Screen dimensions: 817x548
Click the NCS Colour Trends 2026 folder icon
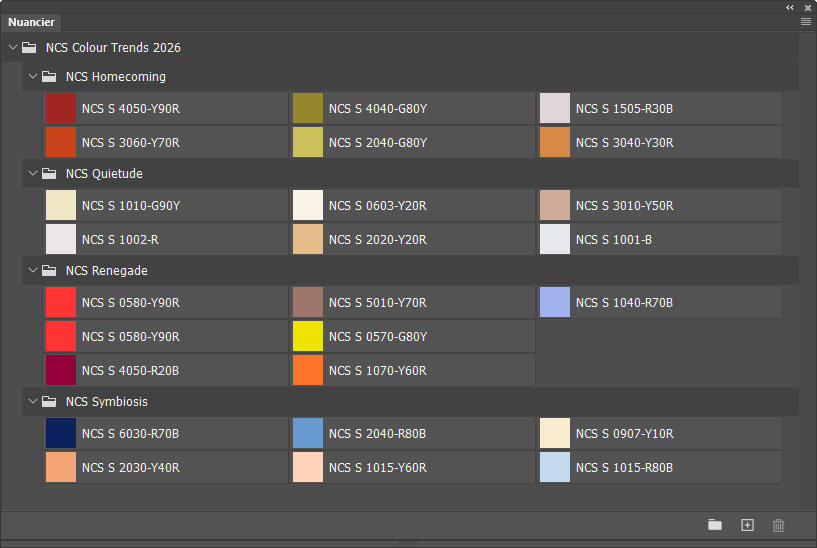[29, 48]
